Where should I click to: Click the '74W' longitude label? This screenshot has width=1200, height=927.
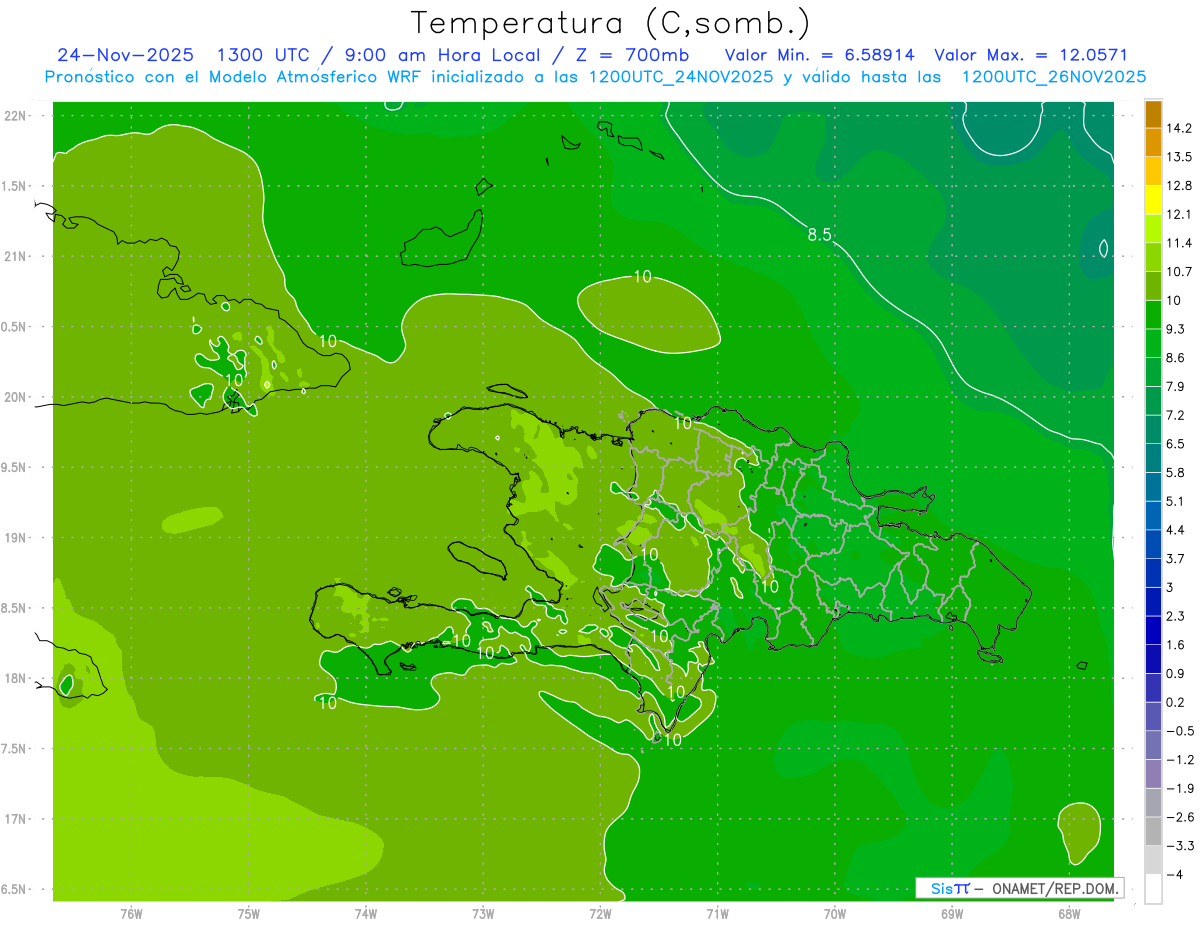365,913
